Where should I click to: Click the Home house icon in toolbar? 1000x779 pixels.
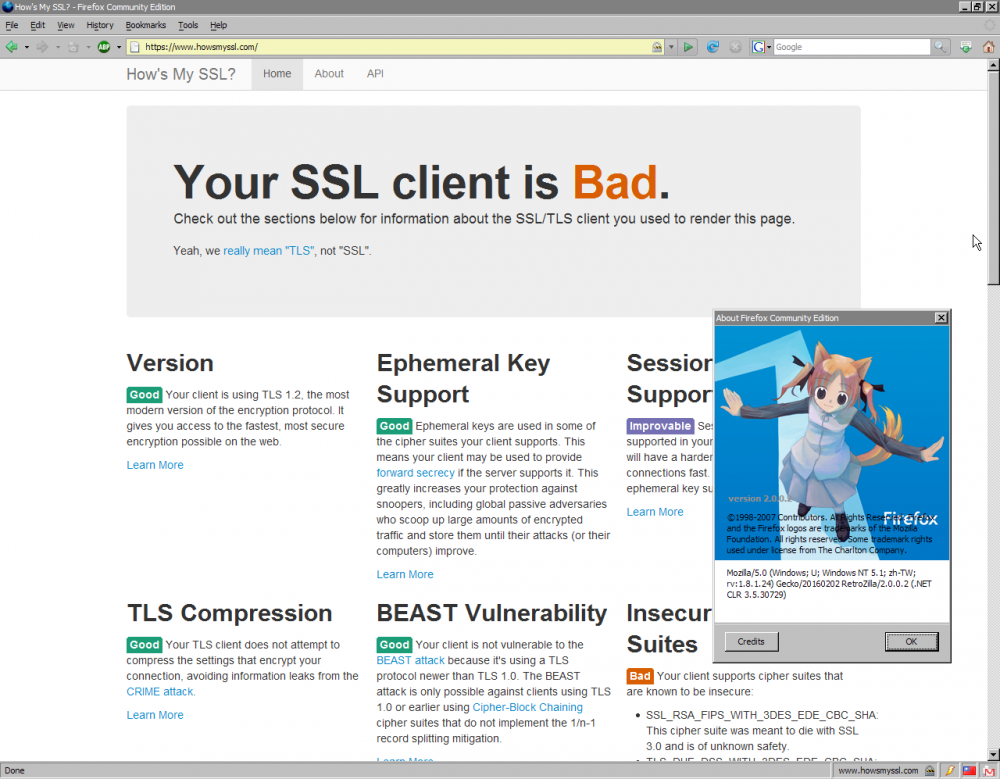[988, 47]
